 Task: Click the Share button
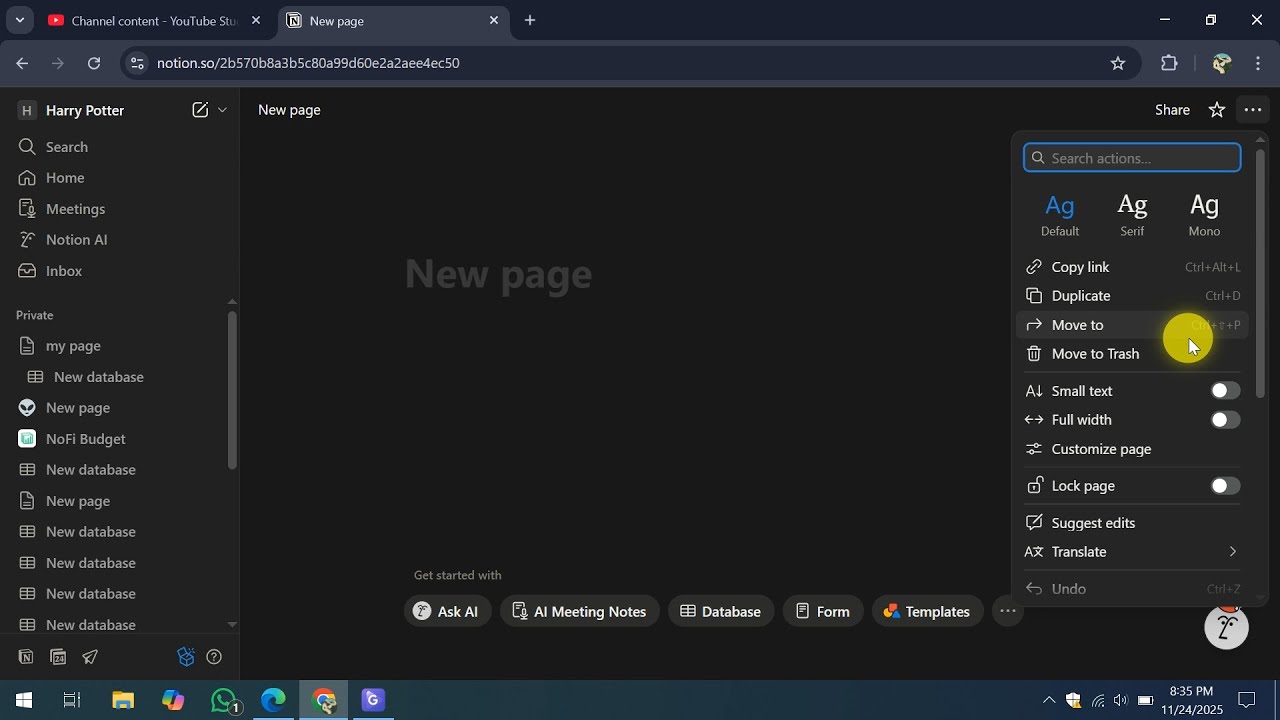pos(1172,110)
